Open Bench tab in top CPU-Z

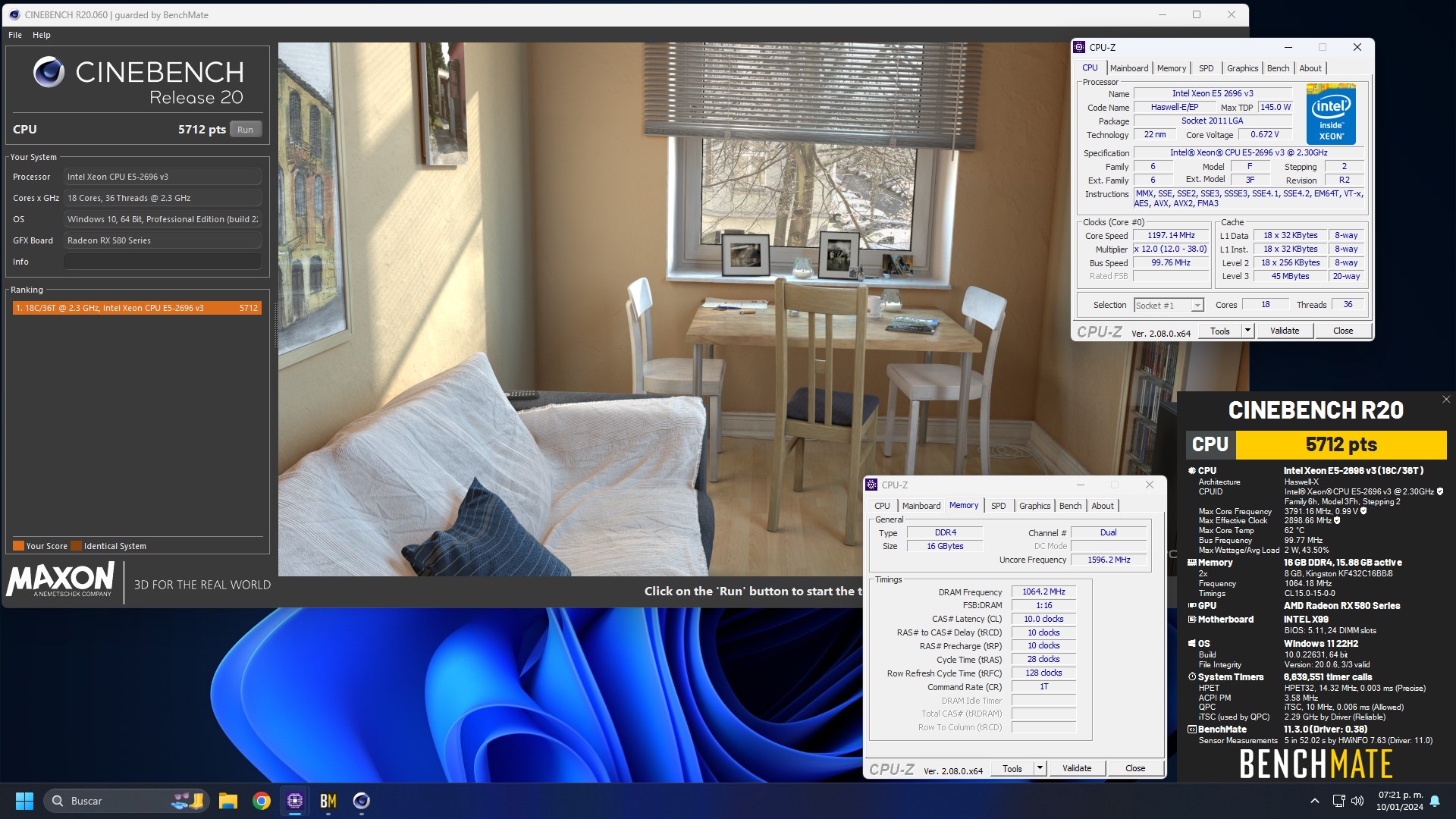pyautogui.click(x=1279, y=68)
